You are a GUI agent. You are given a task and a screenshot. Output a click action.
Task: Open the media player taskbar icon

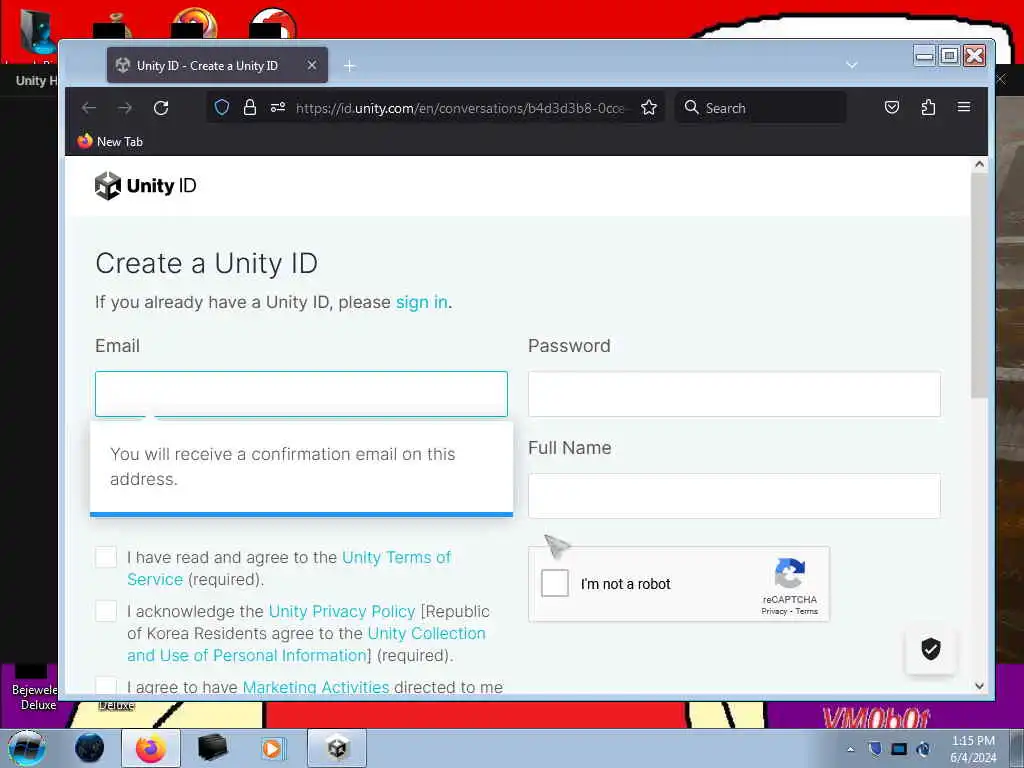click(x=272, y=748)
